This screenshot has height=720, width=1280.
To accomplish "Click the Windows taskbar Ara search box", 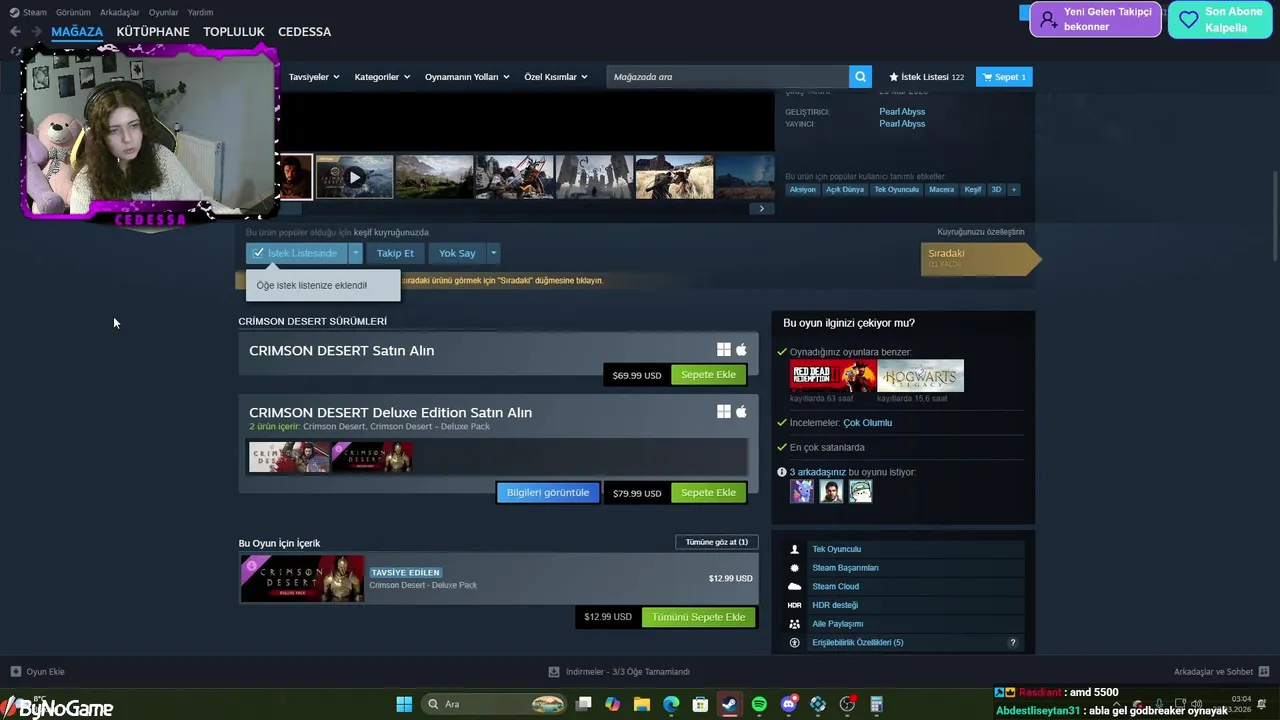I will (x=495, y=704).
